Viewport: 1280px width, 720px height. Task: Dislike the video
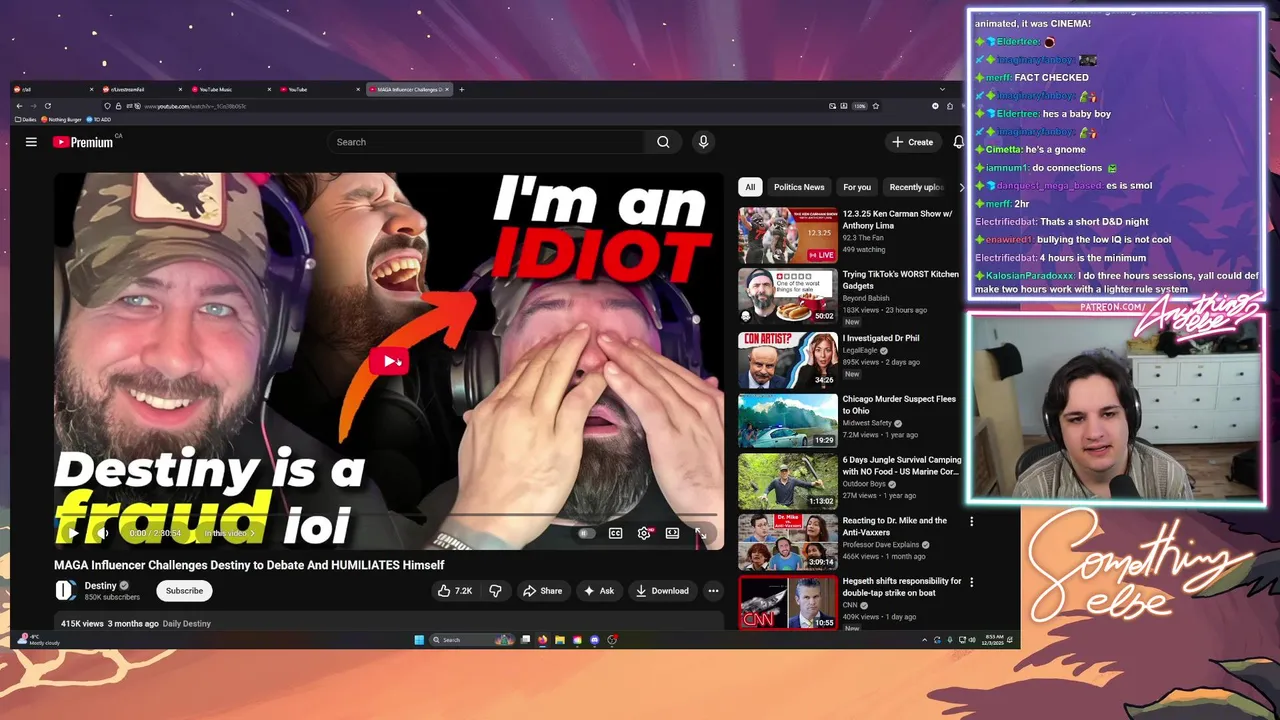tap(495, 591)
